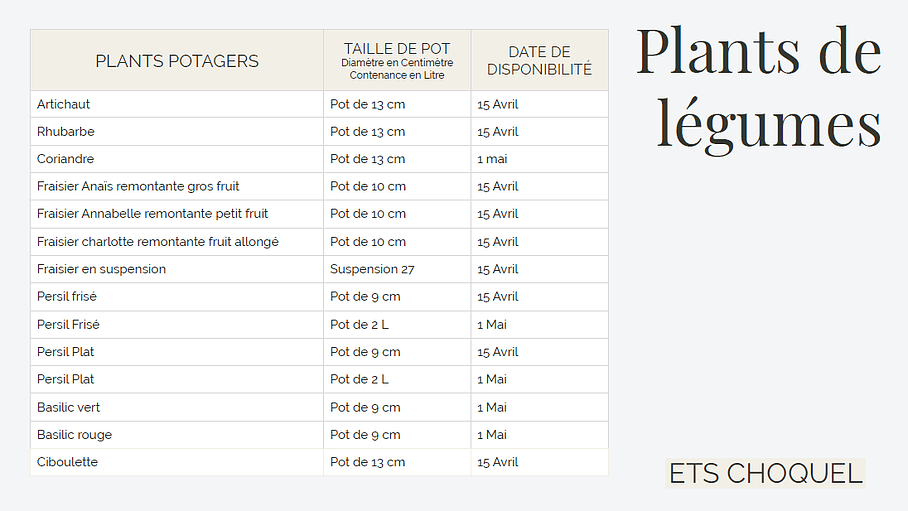Click the DATE DE DISPONIBILITÉ header
This screenshot has width=908, height=511.
(x=539, y=61)
